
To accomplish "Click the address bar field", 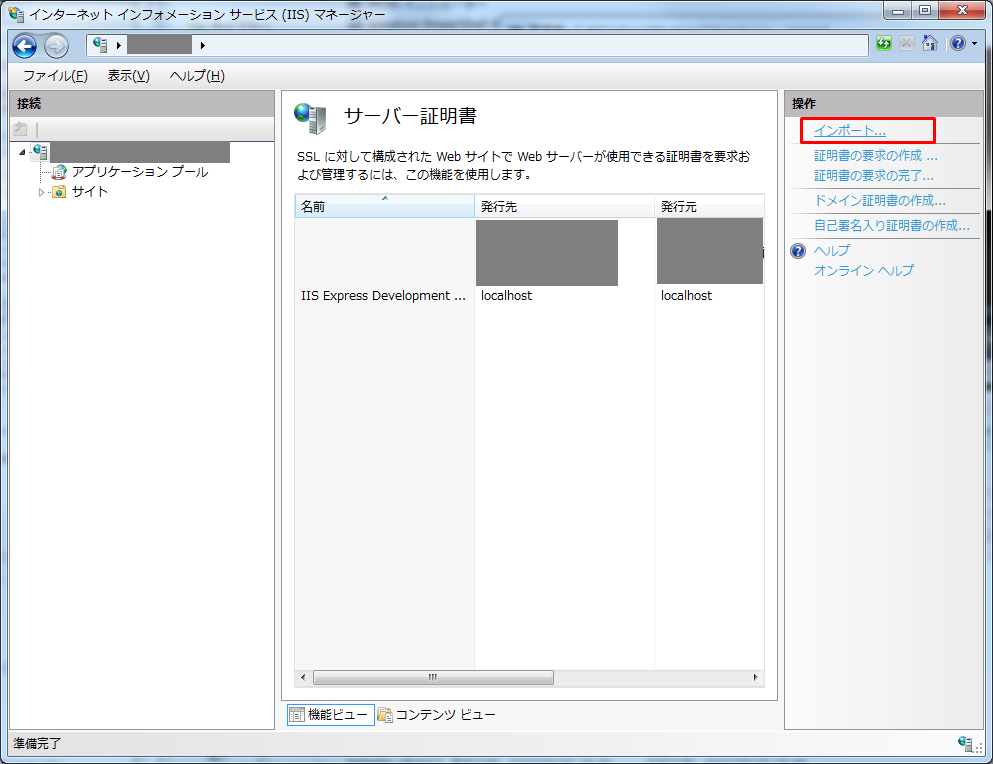I will [x=478, y=45].
